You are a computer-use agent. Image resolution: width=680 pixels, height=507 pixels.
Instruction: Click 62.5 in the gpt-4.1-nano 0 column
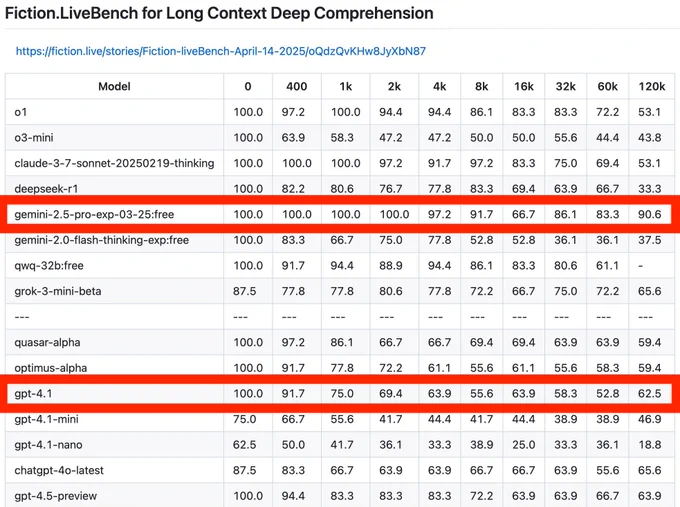tap(244, 445)
